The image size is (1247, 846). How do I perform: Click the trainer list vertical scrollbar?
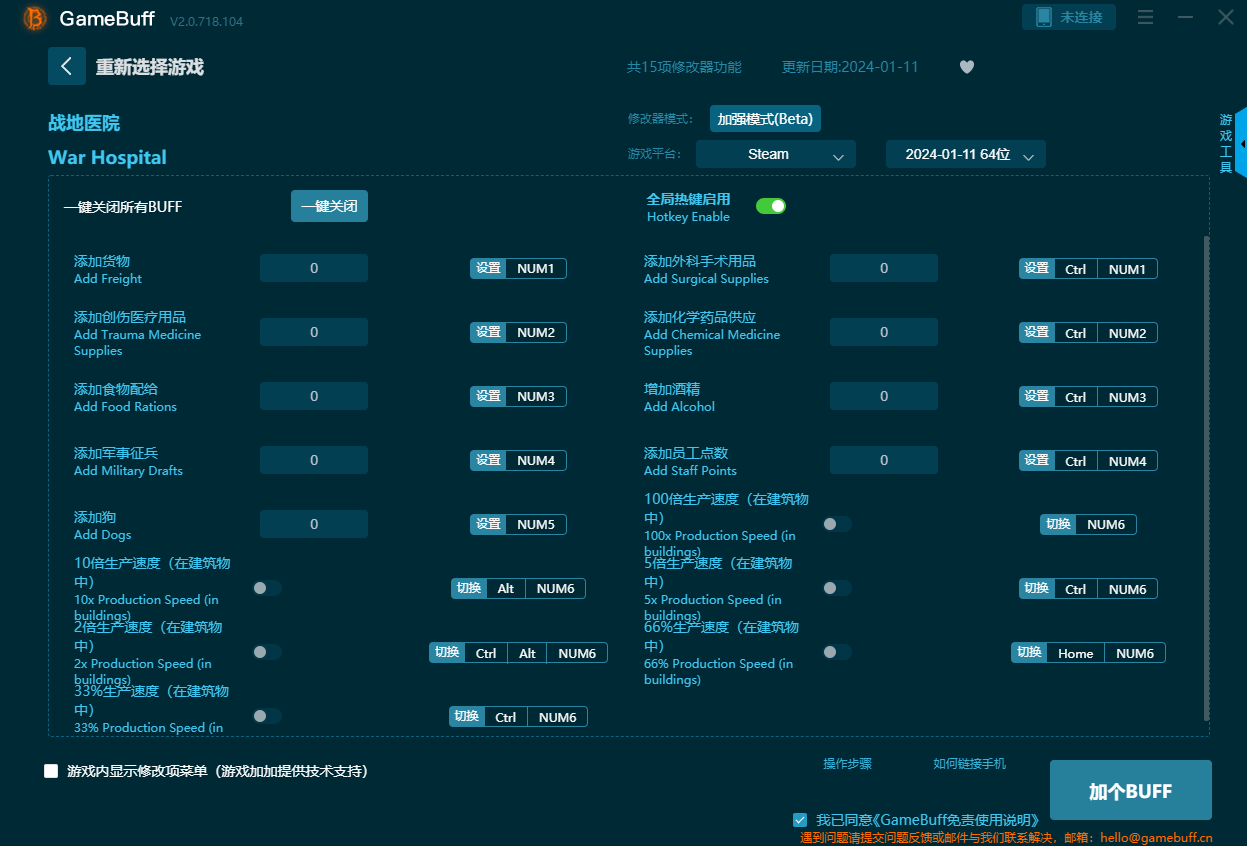click(x=1206, y=478)
